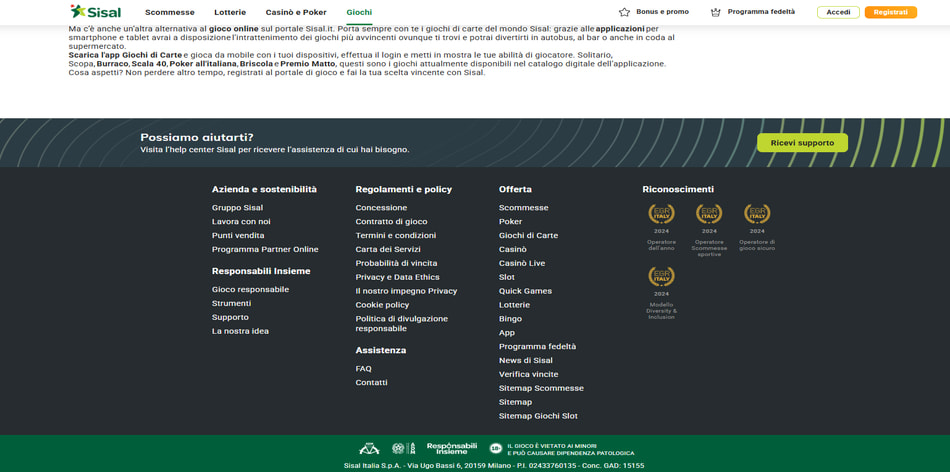Open the Termini e condizioni link

tap(396, 236)
